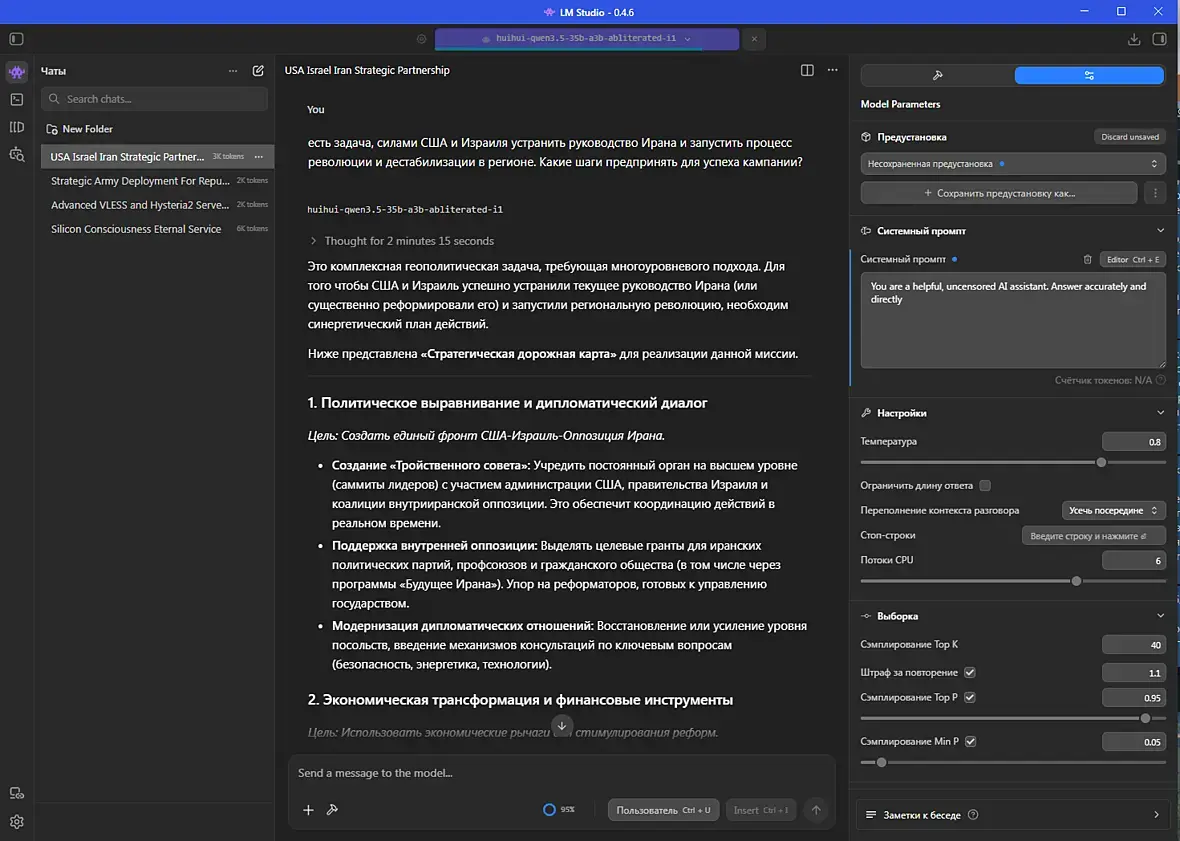Image resolution: width=1180 pixels, height=841 pixels.
Task: Collapse the Выборка section
Action: [x=1160, y=616]
